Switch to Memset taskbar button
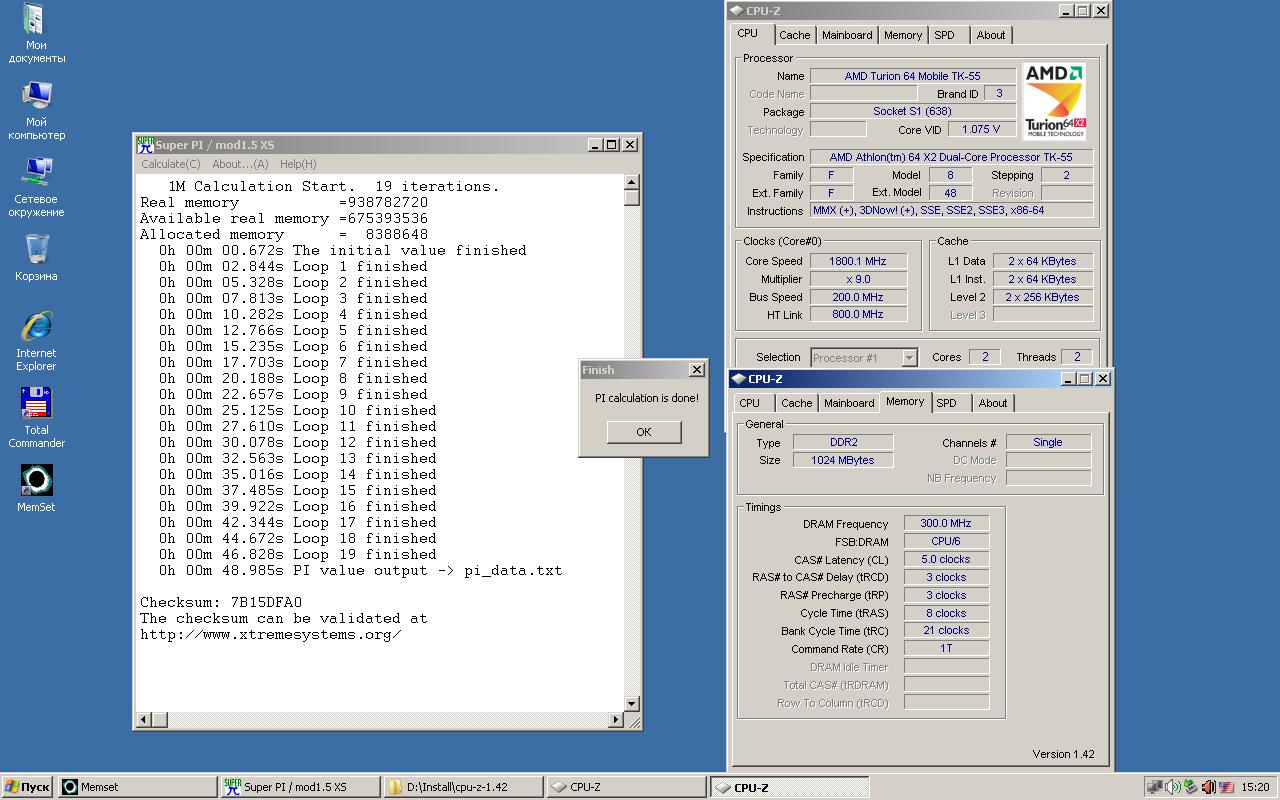Viewport: 1280px width, 800px height. point(138,787)
